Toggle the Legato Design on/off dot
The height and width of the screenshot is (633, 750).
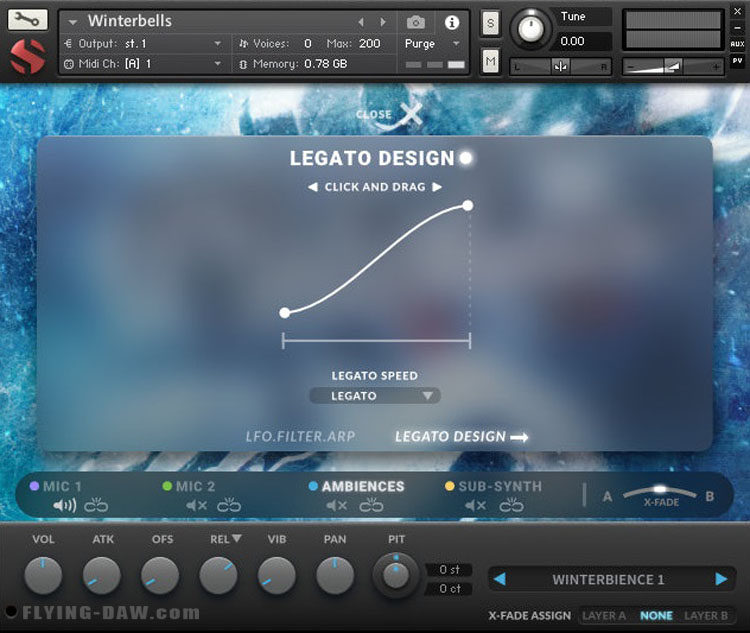465,158
